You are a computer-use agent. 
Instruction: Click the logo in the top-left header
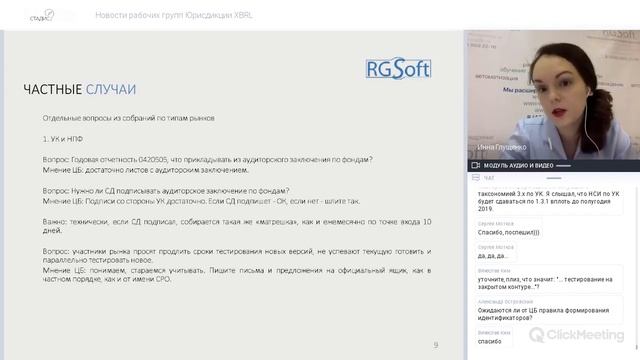coord(42,16)
